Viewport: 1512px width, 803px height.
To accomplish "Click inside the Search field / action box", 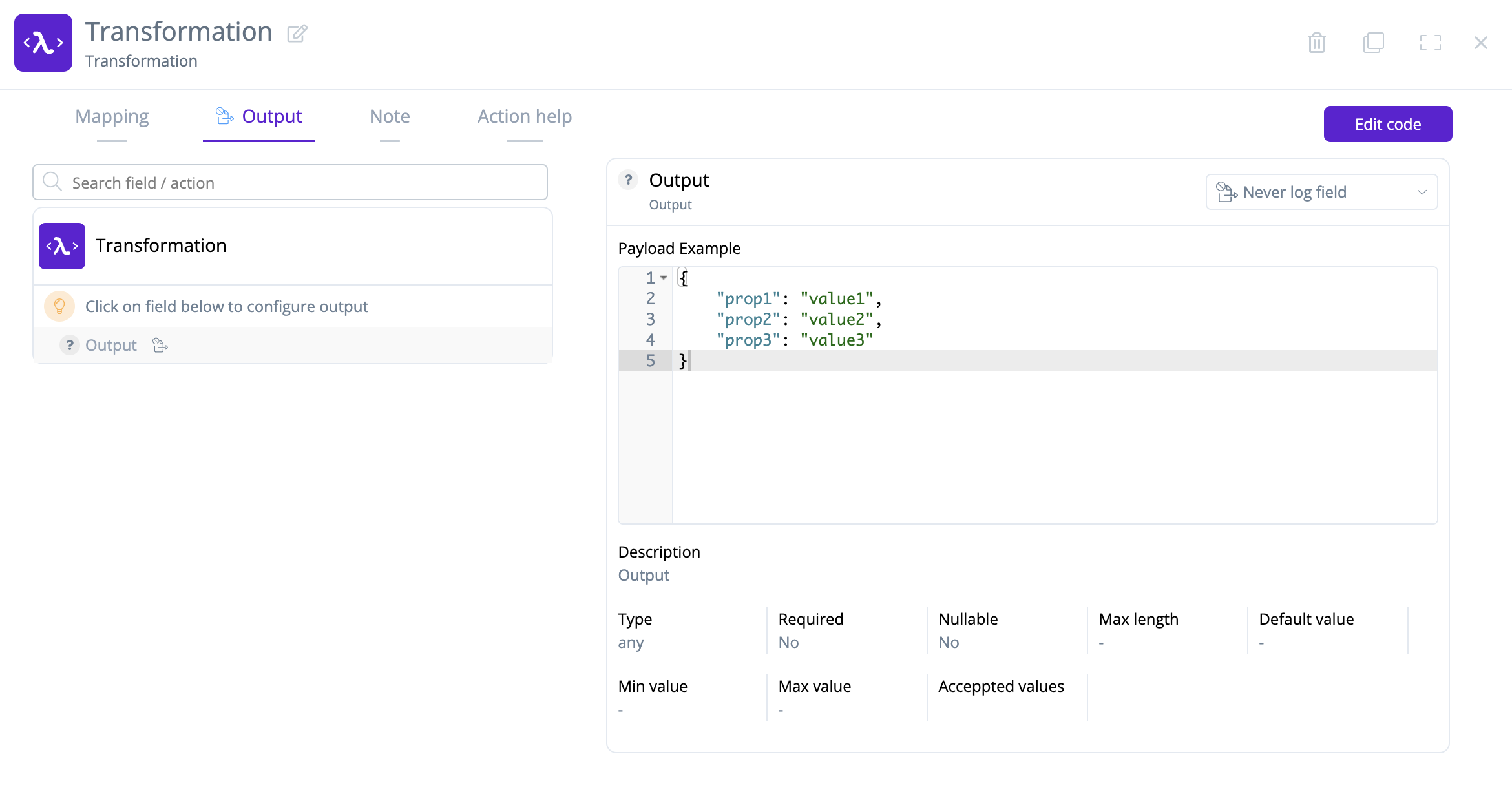I will click(x=291, y=182).
